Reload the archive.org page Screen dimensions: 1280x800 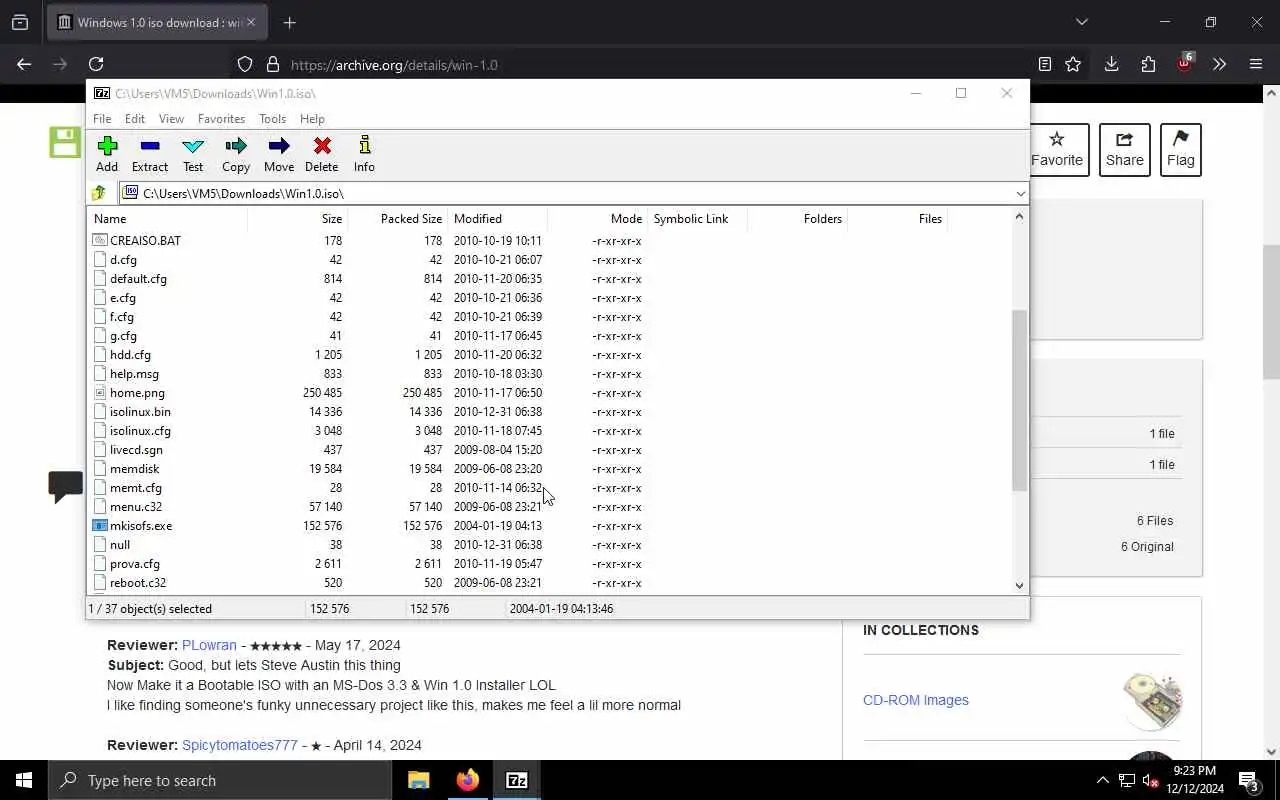(x=96, y=64)
